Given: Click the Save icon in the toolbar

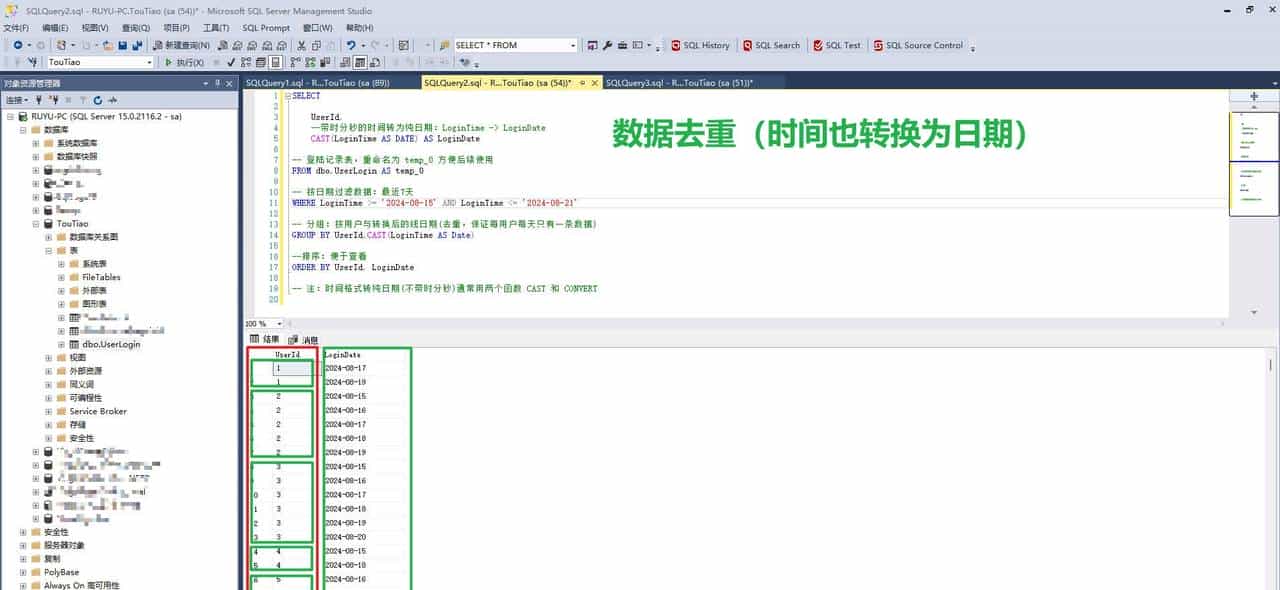Looking at the screenshot, I should (x=121, y=44).
